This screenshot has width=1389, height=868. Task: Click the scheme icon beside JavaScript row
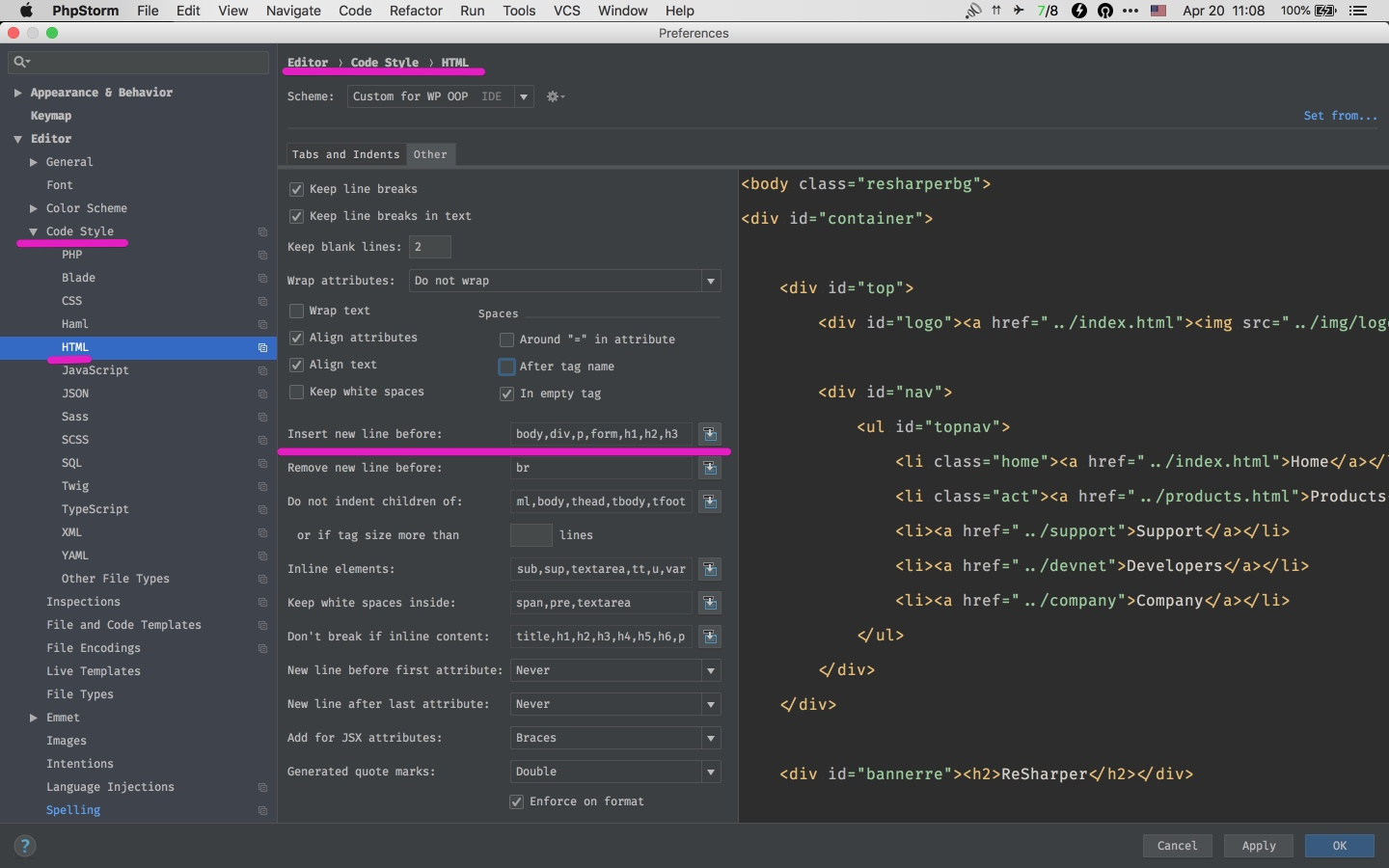(x=262, y=370)
